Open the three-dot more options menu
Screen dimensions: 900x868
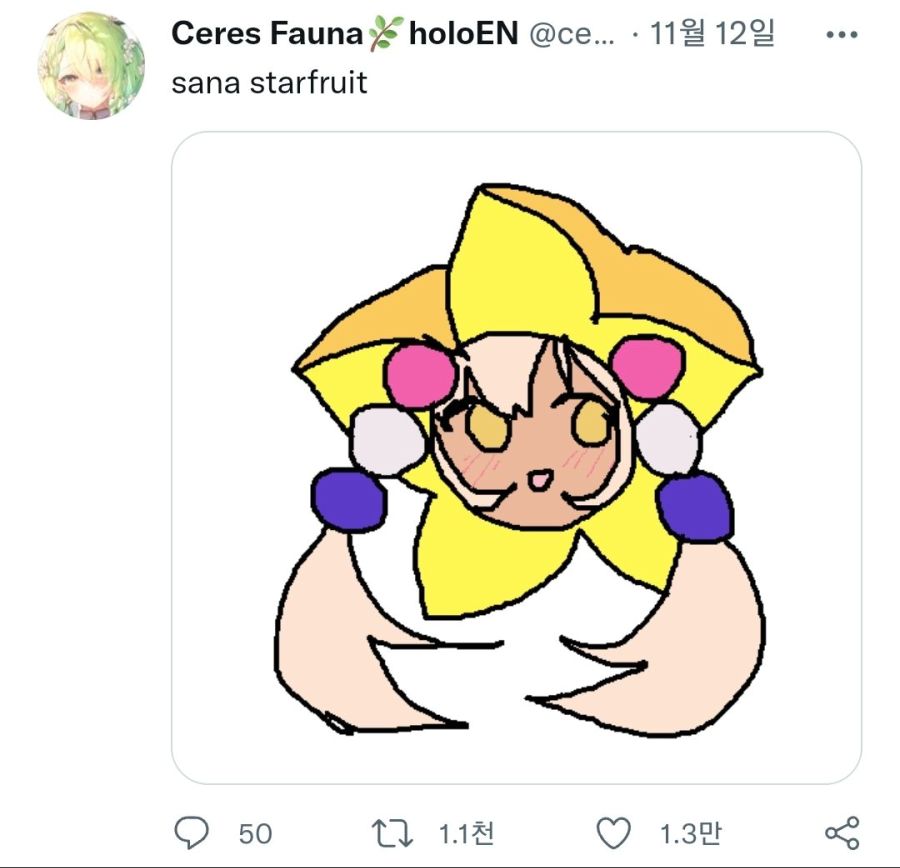840,34
